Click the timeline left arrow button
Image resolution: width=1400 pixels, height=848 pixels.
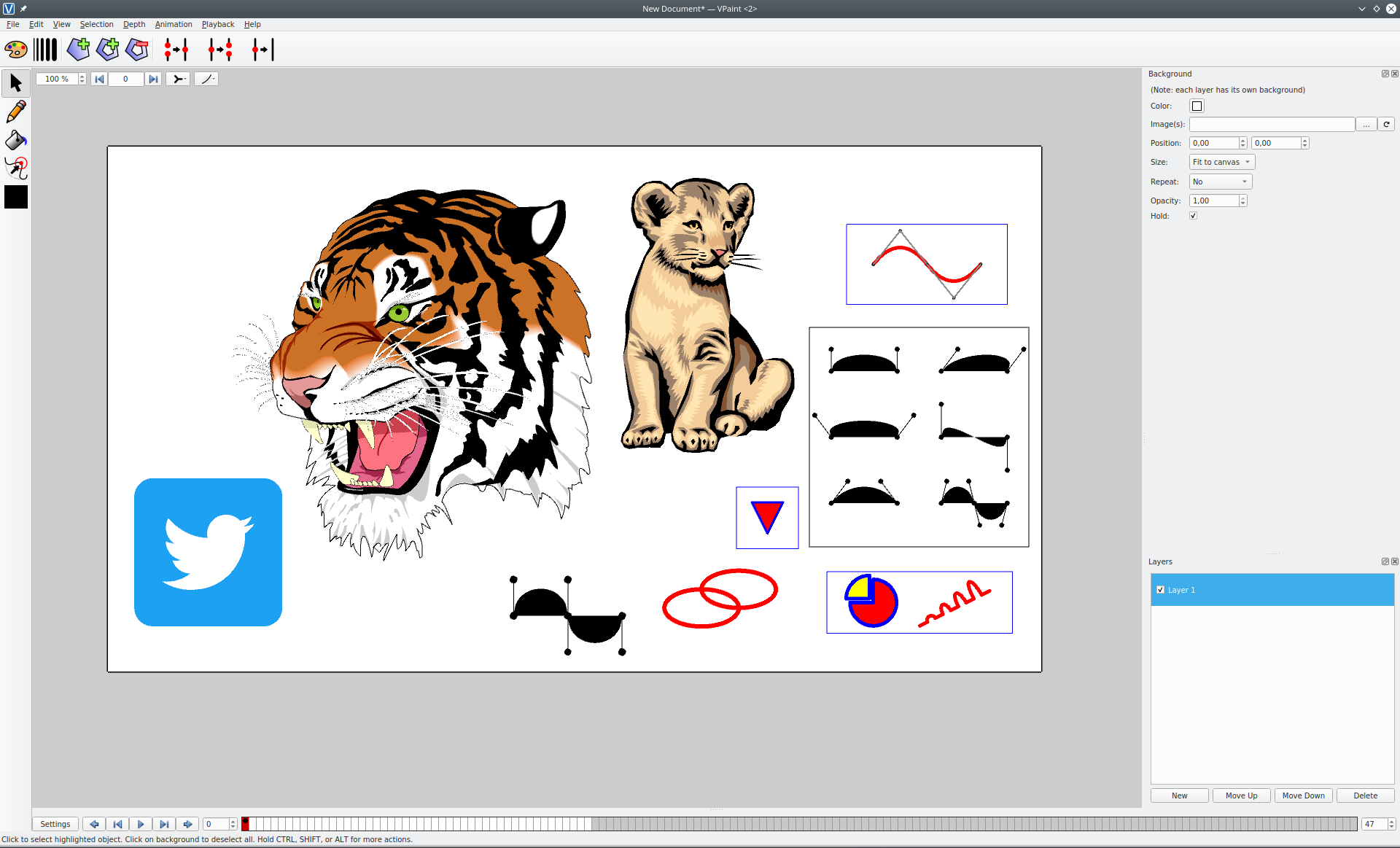coord(94,824)
